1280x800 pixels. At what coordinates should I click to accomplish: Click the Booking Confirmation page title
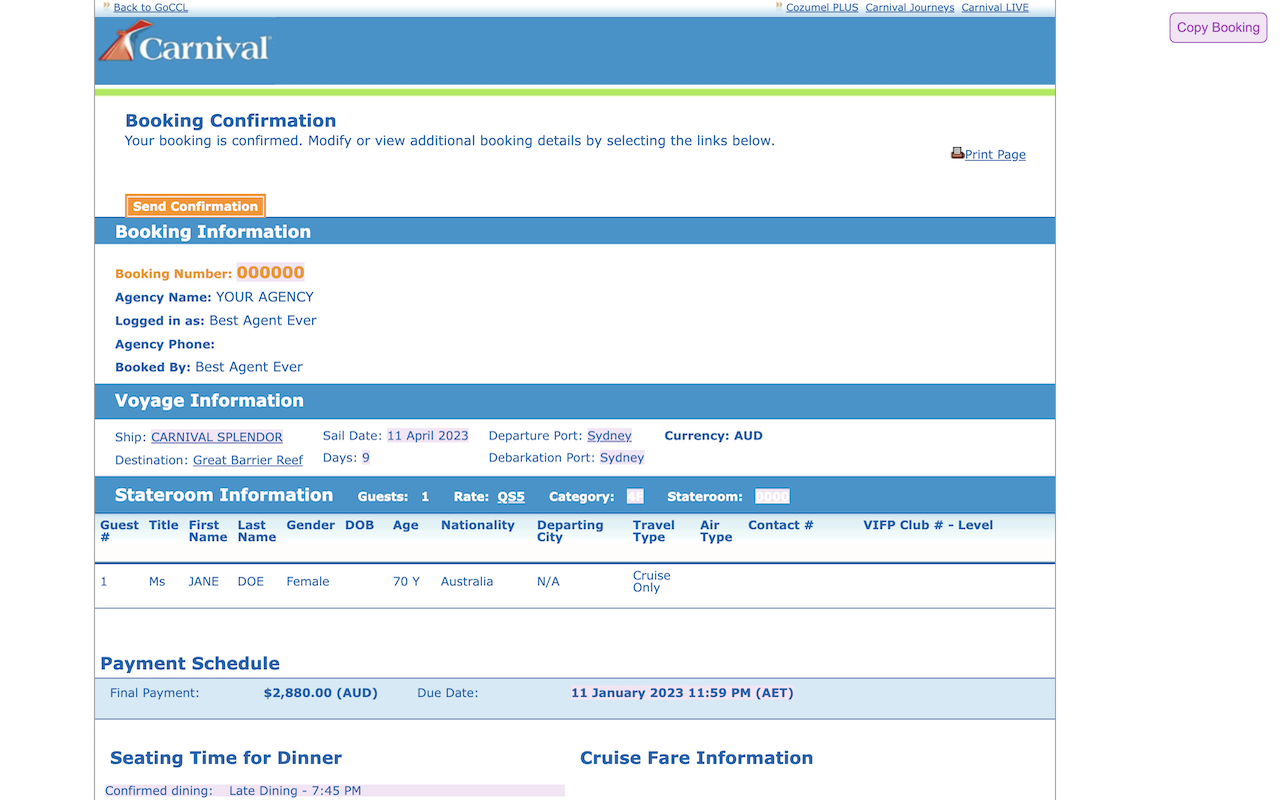pos(231,121)
